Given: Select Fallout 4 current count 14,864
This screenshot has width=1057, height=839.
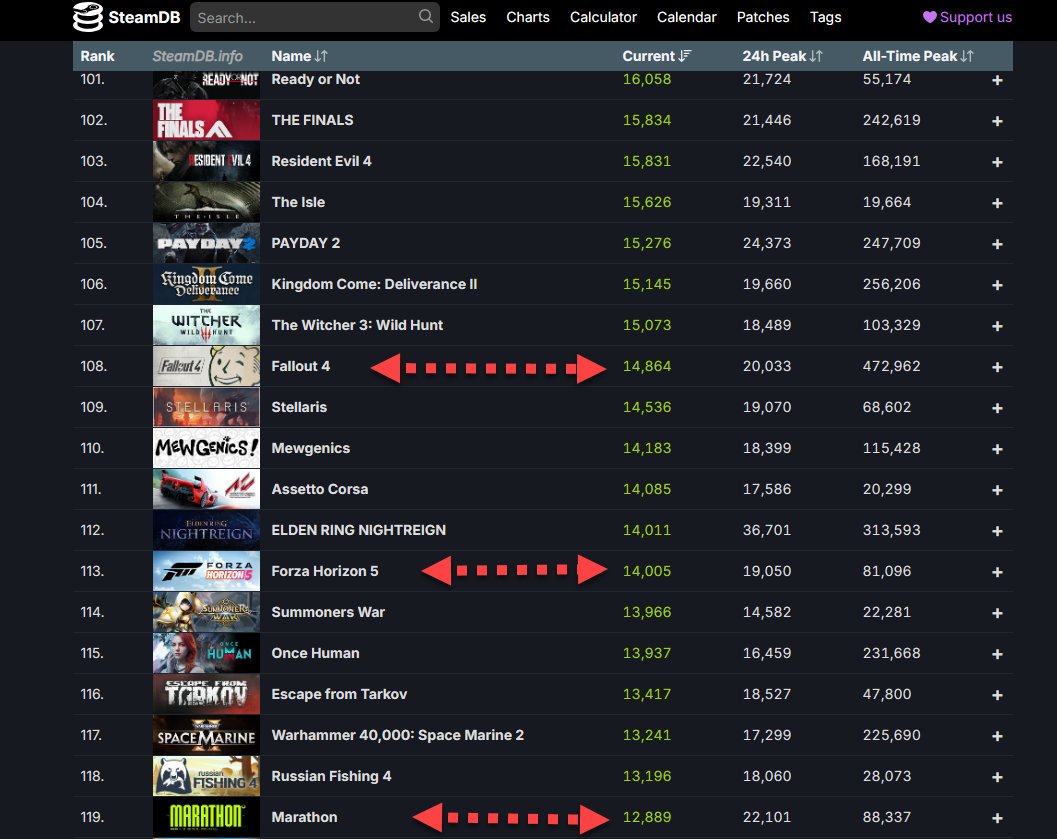Looking at the screenshot, I should coord(646,366).
